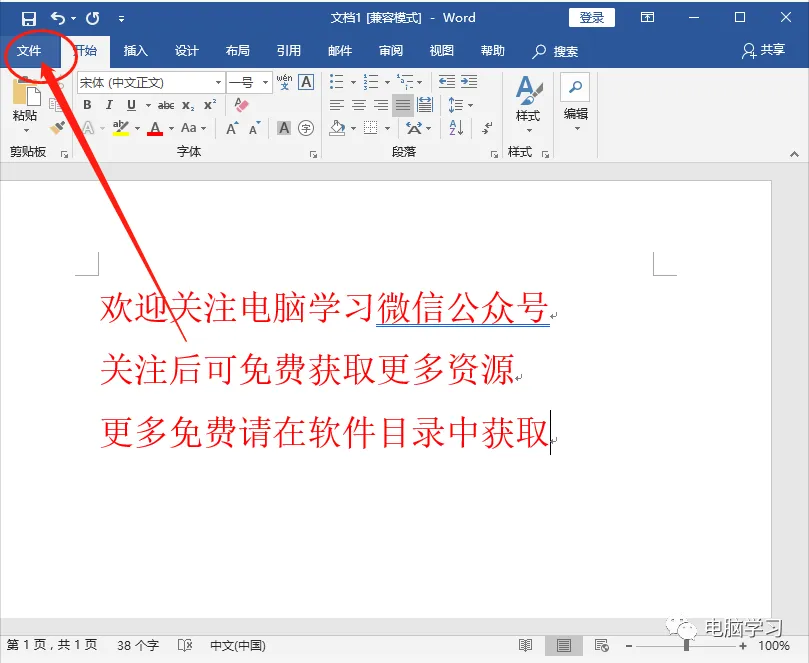Align text left
The width and height of the screenshot is (809, 663).
[336, 105]
